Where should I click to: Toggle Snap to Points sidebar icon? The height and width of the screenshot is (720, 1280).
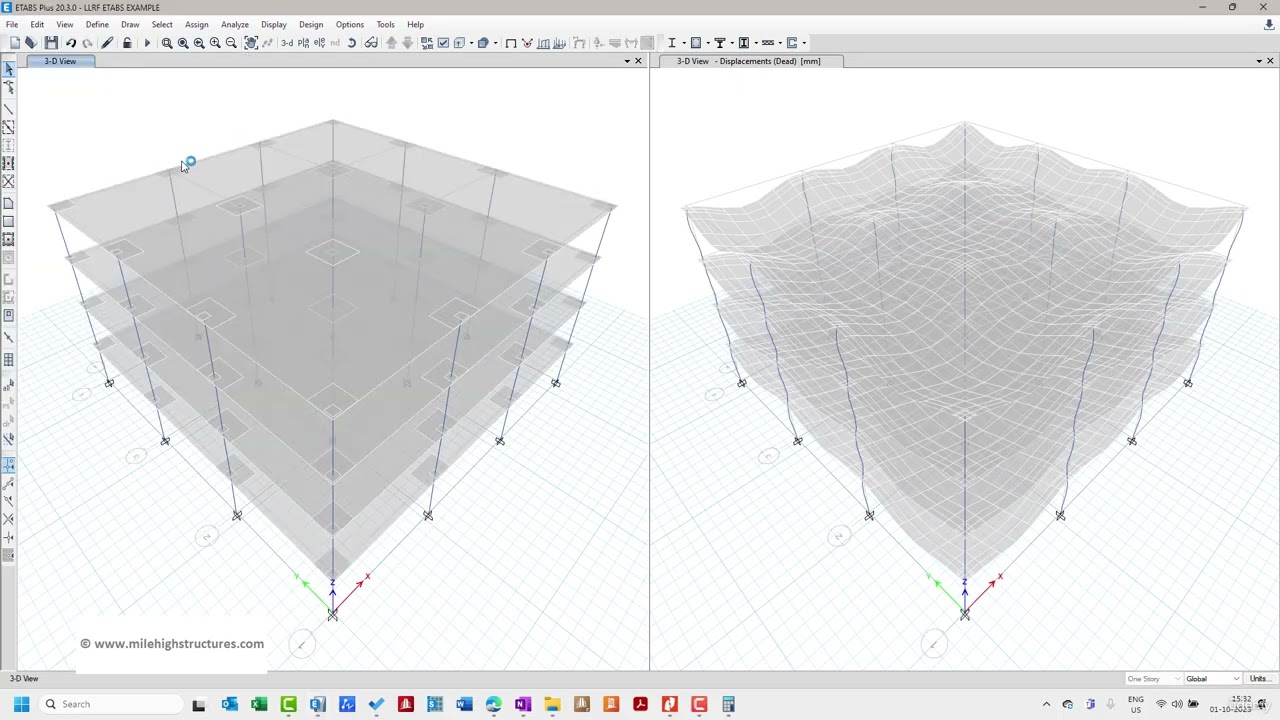pyautogui.click(x=8, y=464)
